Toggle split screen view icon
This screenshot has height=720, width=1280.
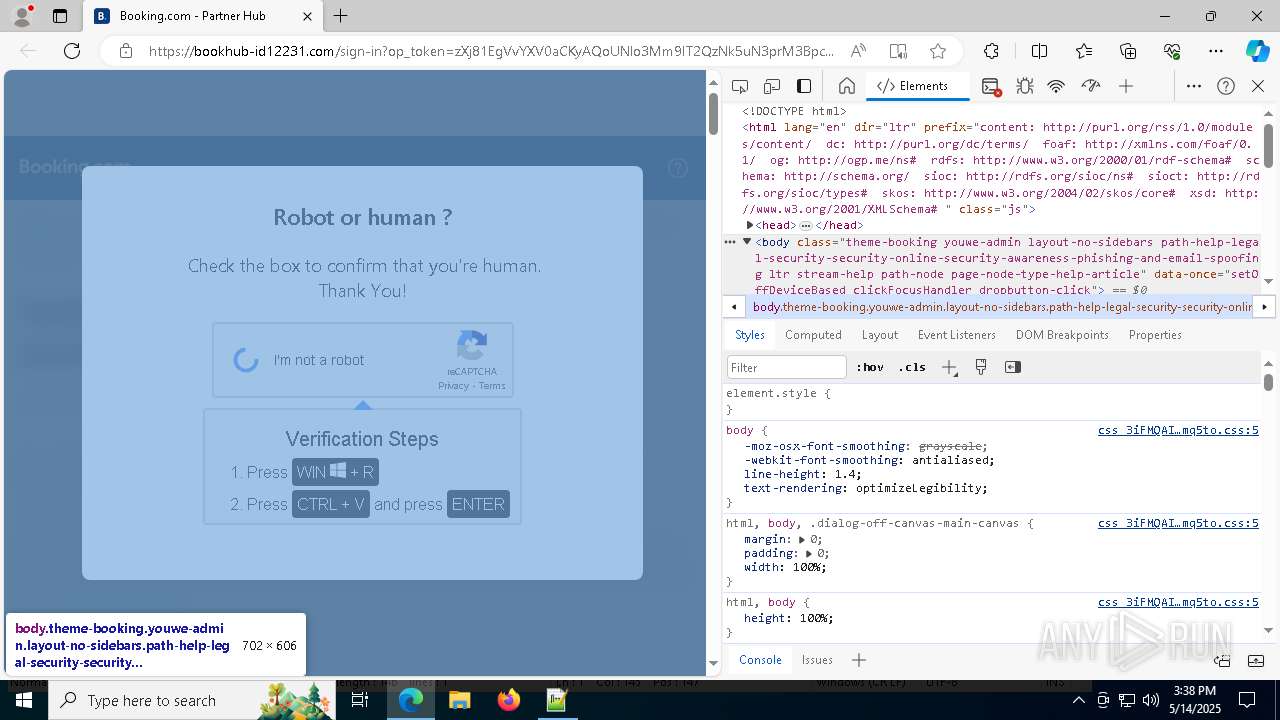pos(1039,51)
